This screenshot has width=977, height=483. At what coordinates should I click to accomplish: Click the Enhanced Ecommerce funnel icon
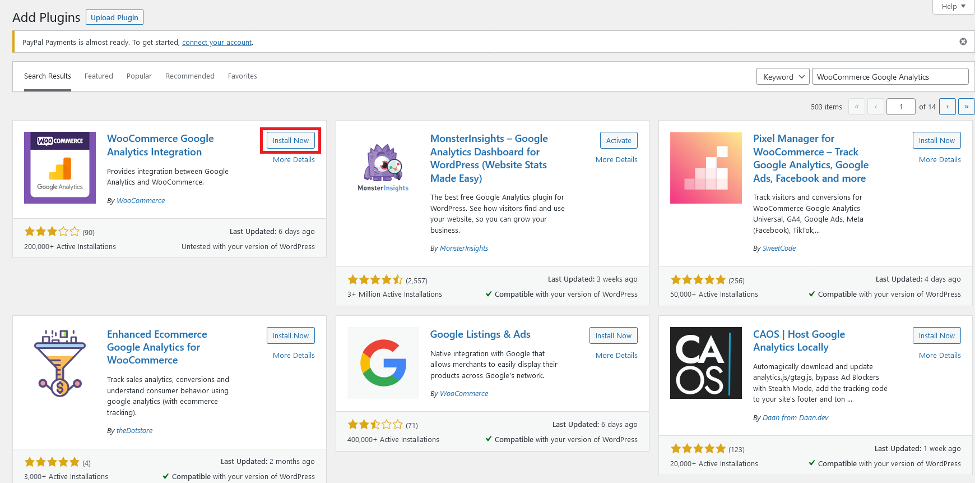pos(60,363)
